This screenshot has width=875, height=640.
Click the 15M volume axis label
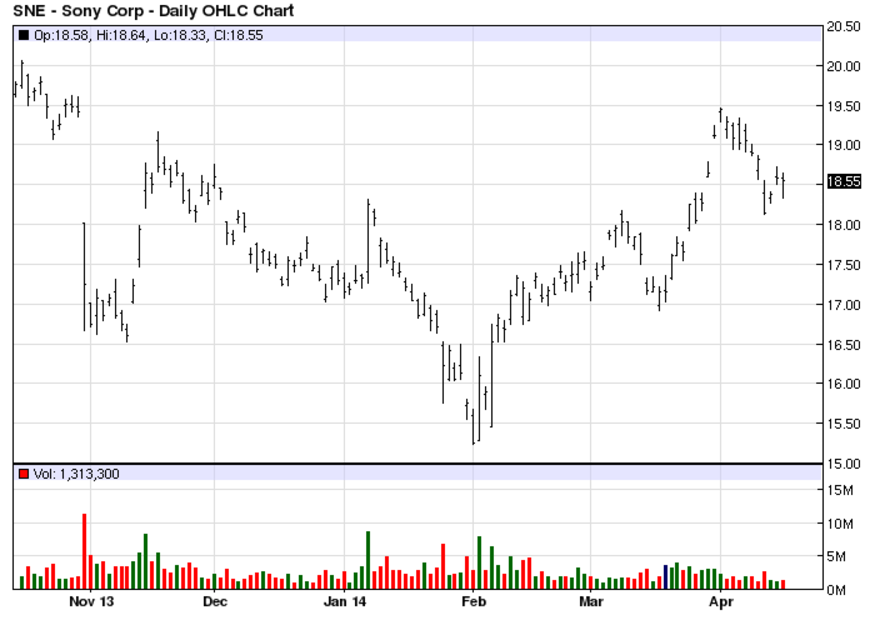point(840,490)
